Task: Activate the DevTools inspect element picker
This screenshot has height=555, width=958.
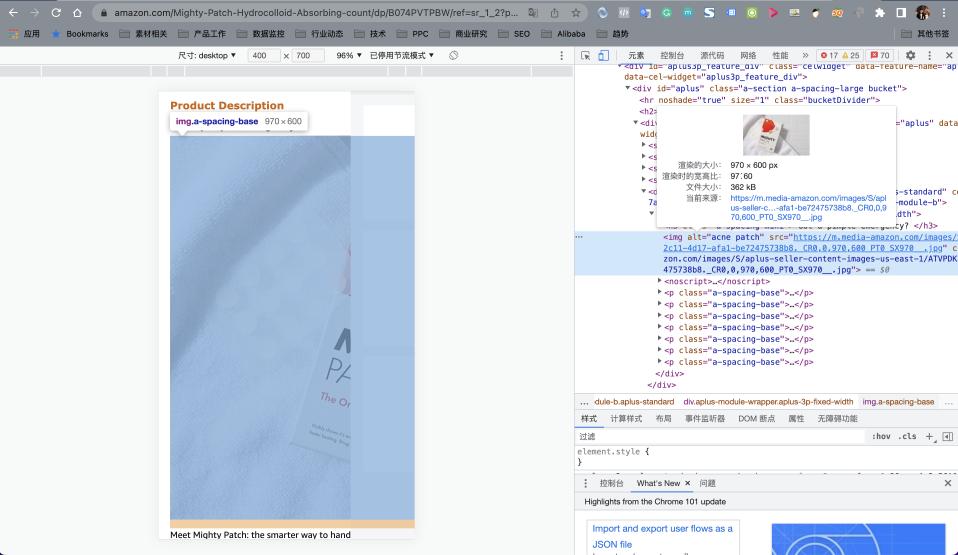Action: (585, 55)
